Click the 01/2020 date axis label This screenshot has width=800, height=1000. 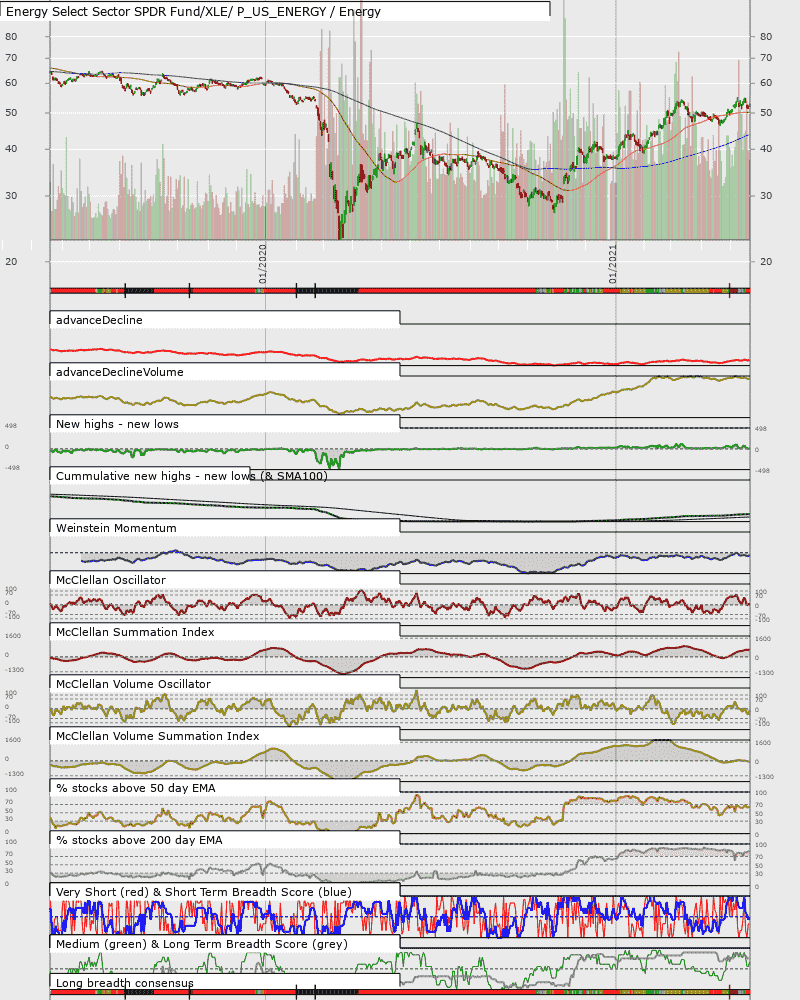263,264
